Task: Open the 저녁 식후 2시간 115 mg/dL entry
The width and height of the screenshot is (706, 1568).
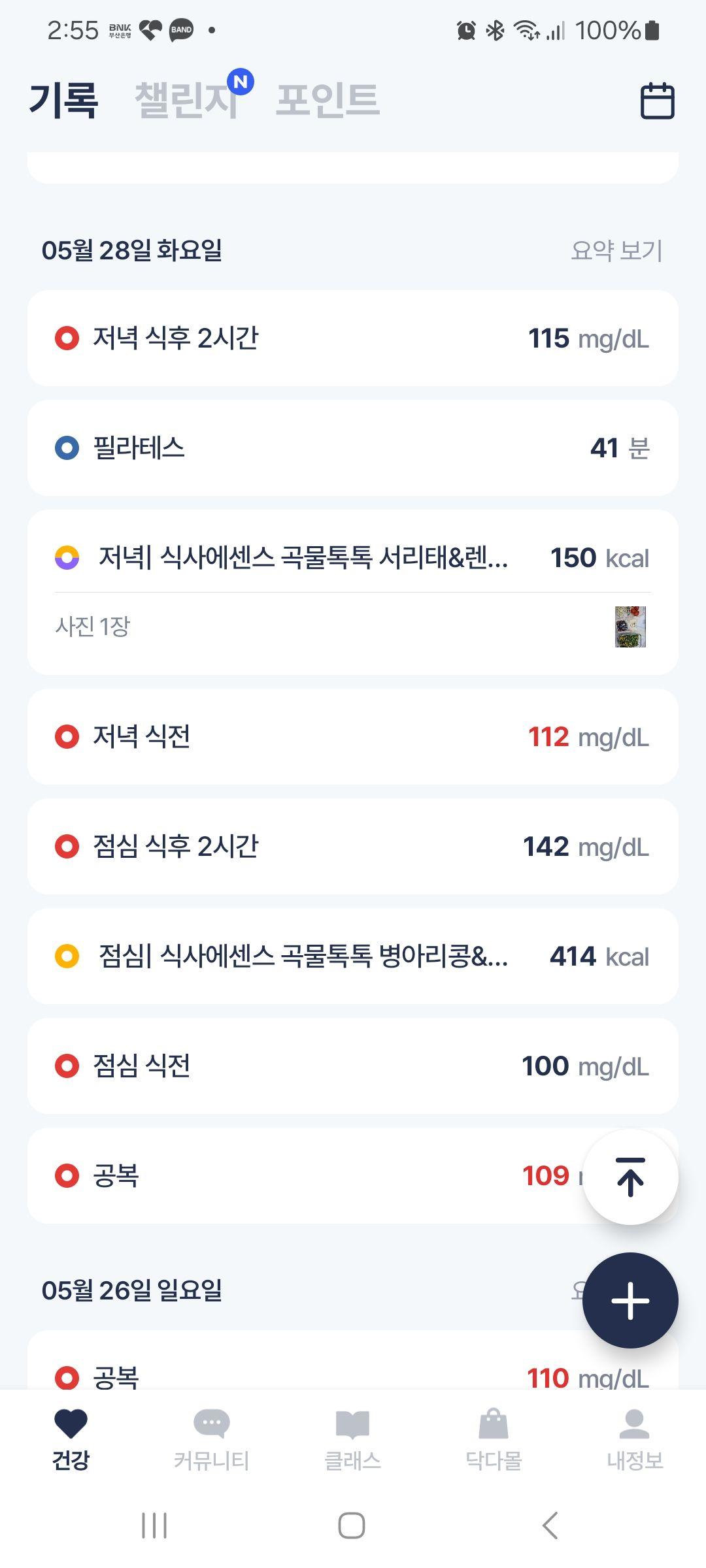Action: click(353, 338)
